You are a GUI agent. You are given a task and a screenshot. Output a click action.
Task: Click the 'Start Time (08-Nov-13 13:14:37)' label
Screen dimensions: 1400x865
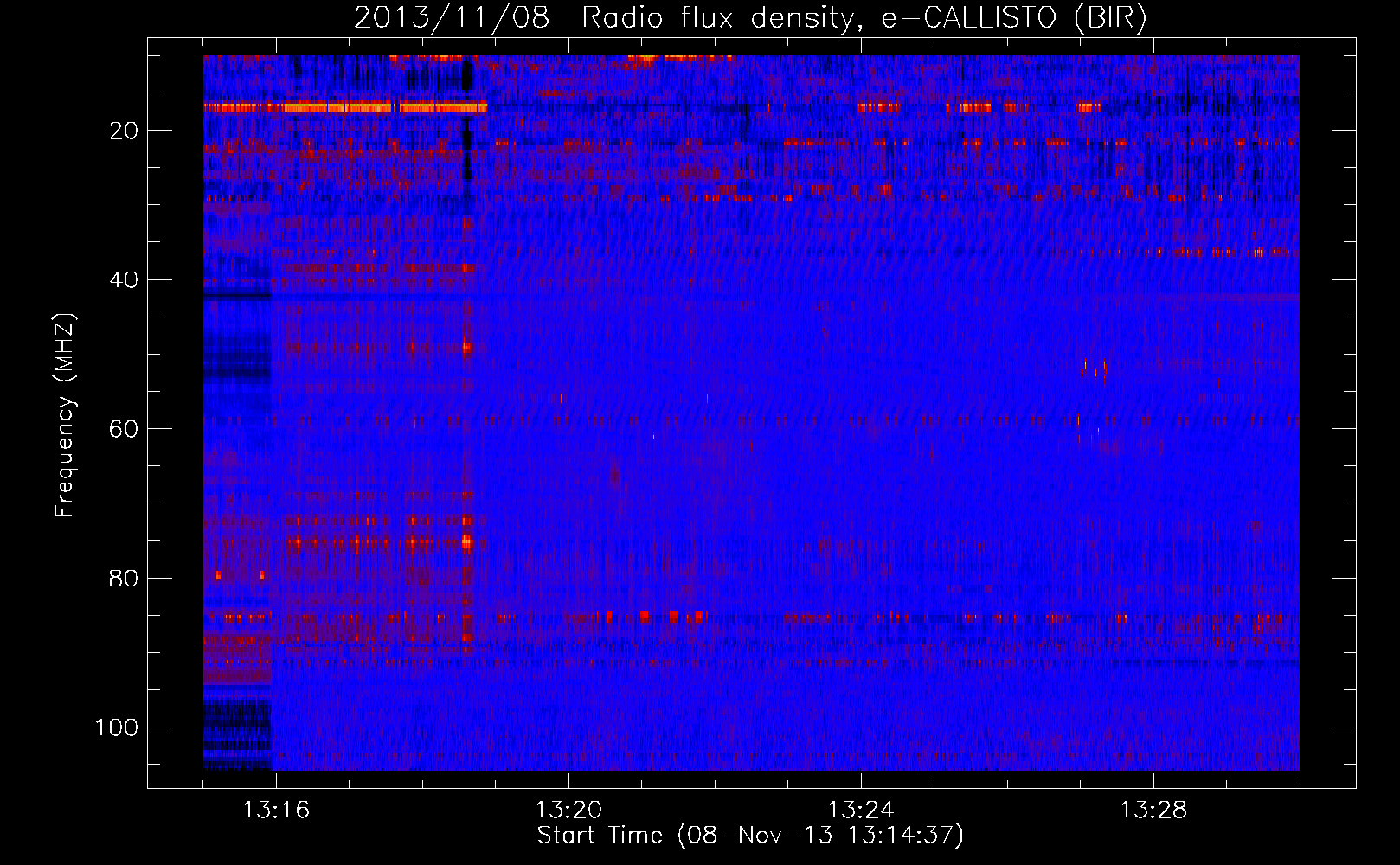(x=750, y=836)
